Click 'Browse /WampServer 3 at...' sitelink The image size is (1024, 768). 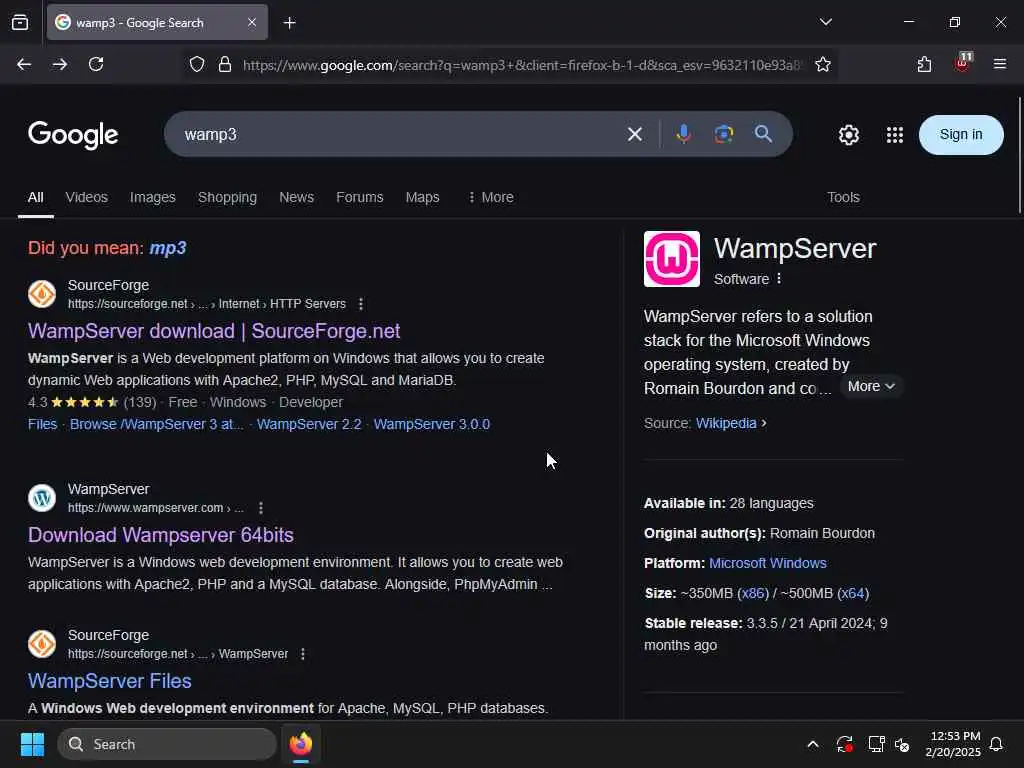pyautogui.click(x=157, y=424)
